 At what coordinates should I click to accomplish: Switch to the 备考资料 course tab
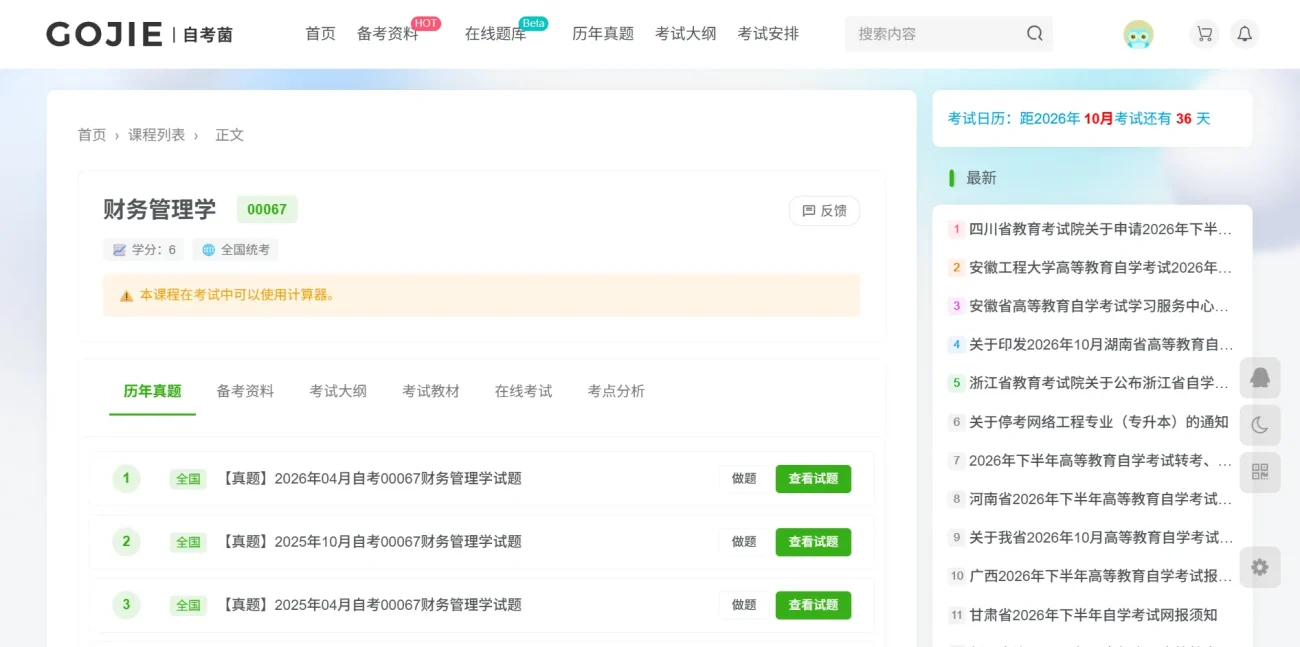point(245,391)
